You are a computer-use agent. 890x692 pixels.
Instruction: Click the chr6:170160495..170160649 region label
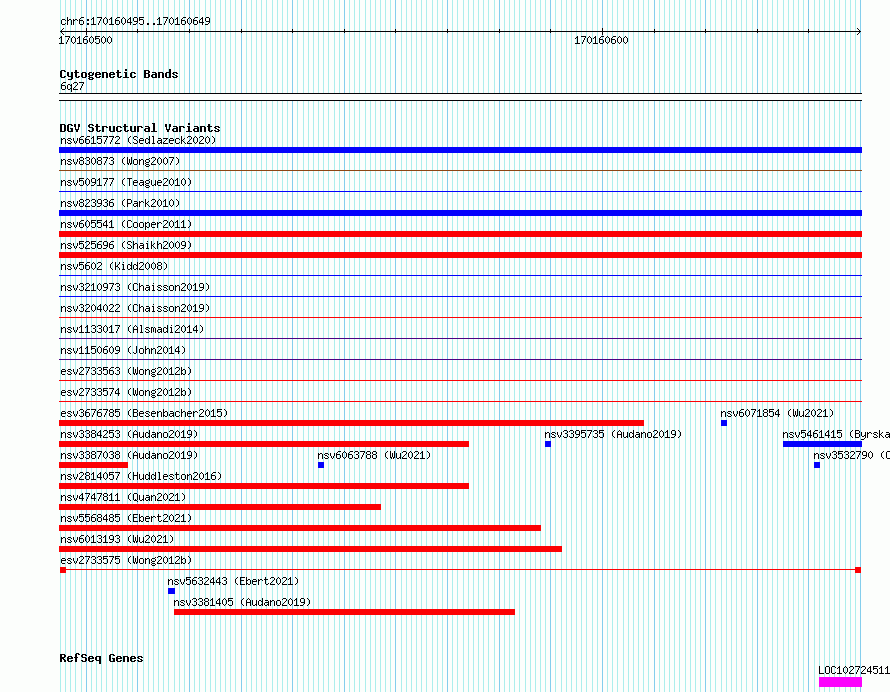[135, 22]
